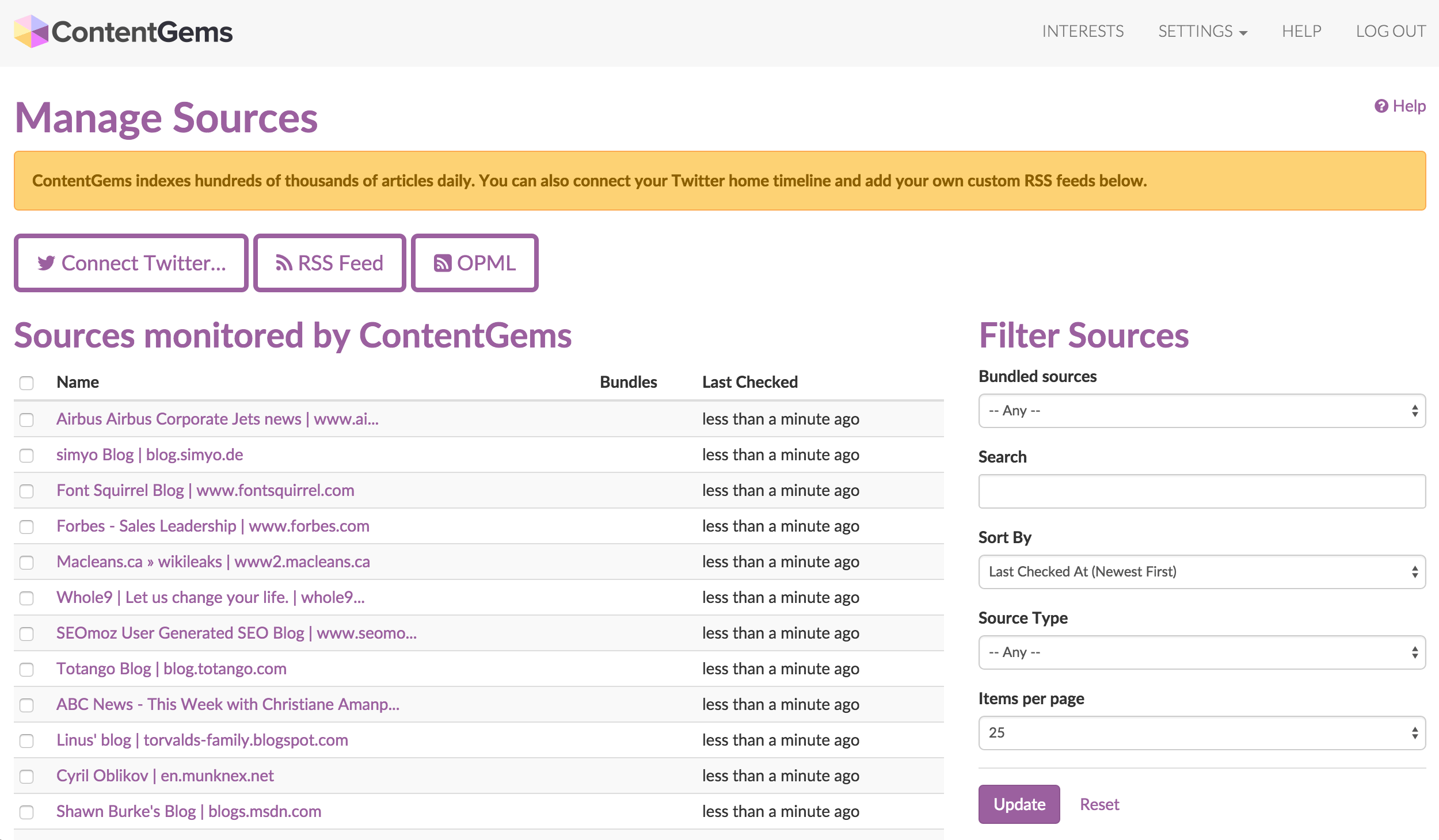Click the Connect Twitter... button
This screenshot has width=1439, height=840.
(x=131, y=263)
